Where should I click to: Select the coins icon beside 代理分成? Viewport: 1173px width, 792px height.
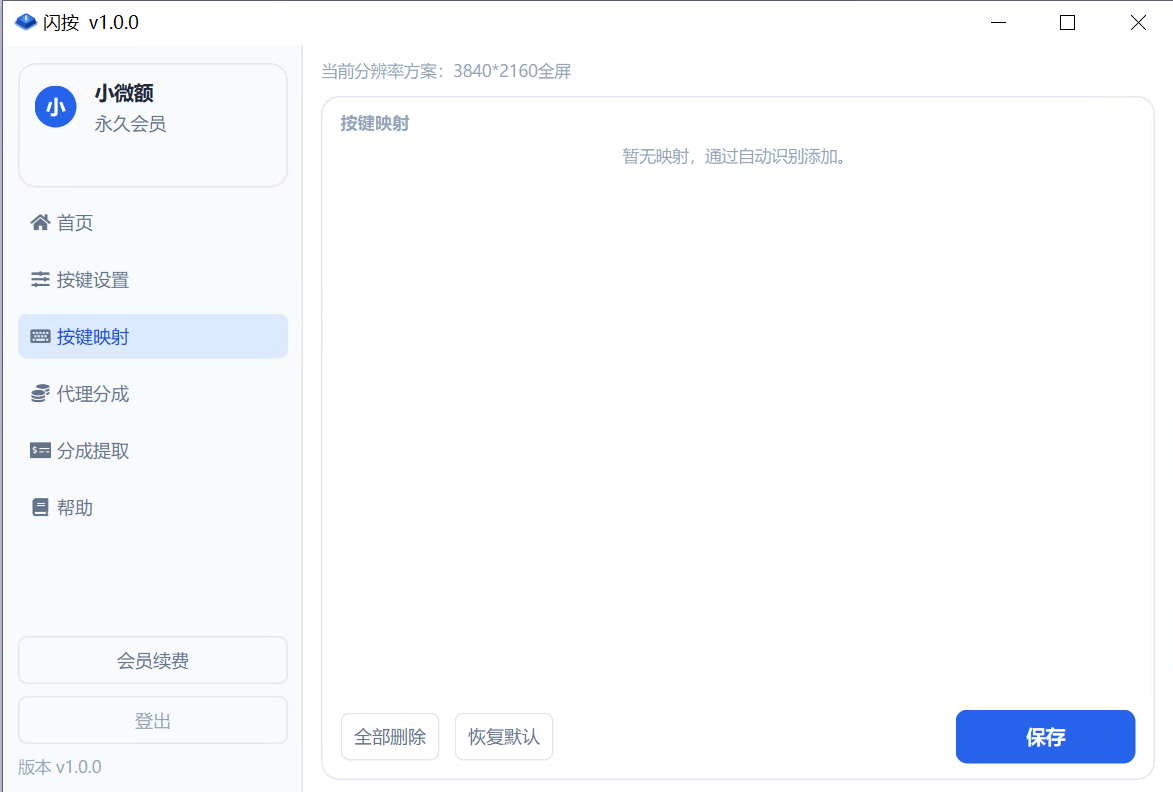[x=38, y=393]
